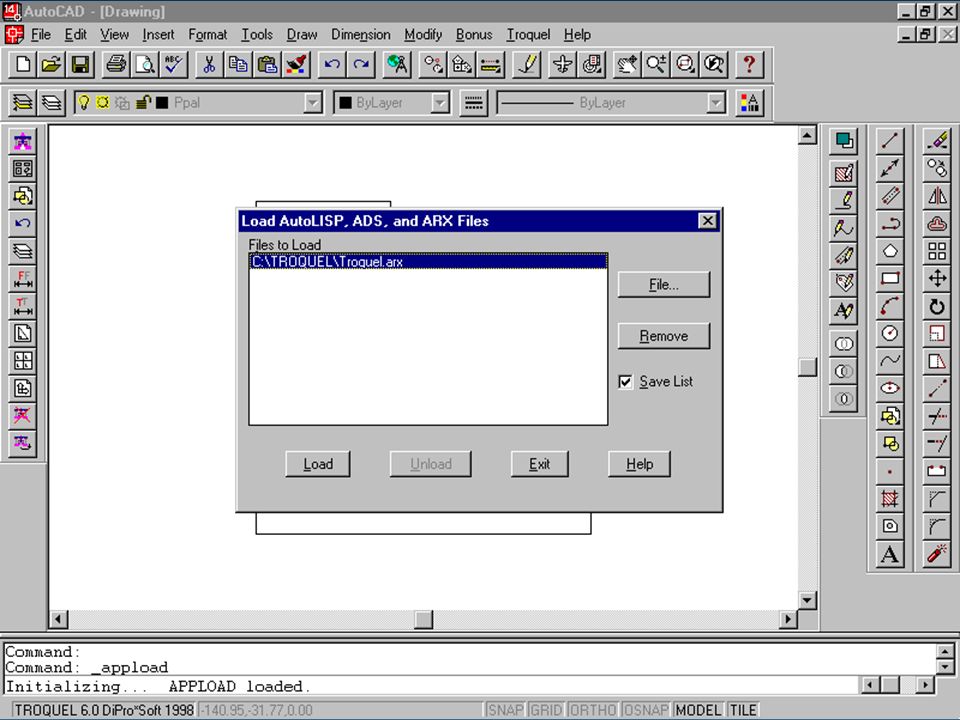Screen dimensions: 960x720
Task: Click the Paste clipboard icon
Action: pos(266,64)
